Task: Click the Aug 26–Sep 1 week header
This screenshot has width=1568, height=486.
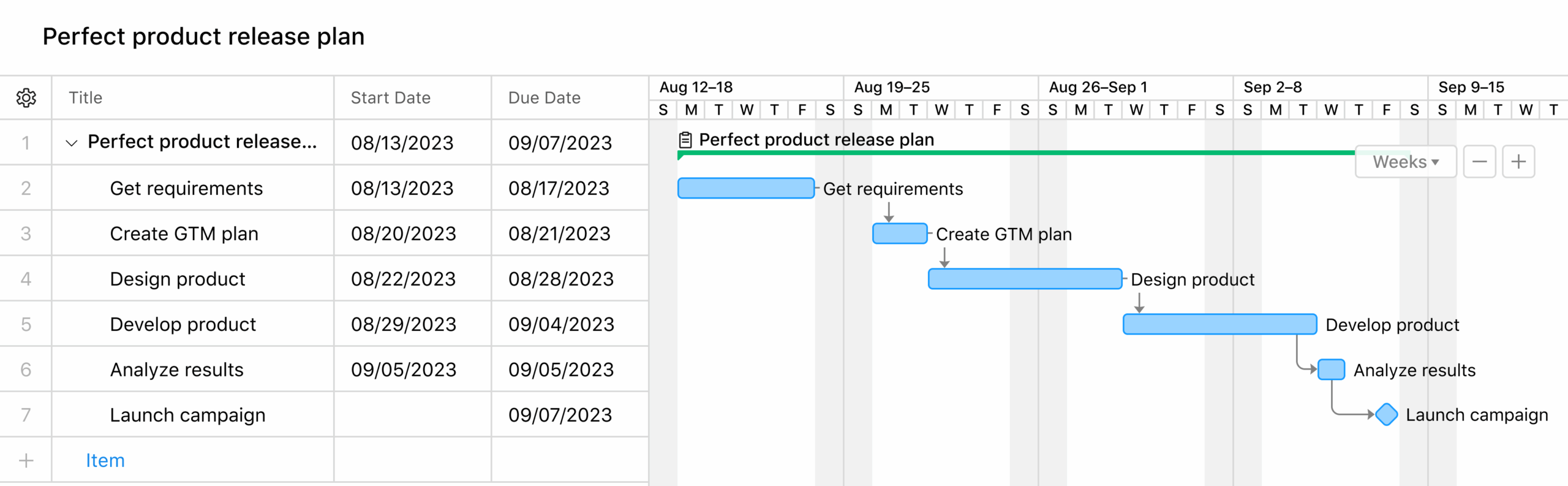Action: pos(1098,87)
